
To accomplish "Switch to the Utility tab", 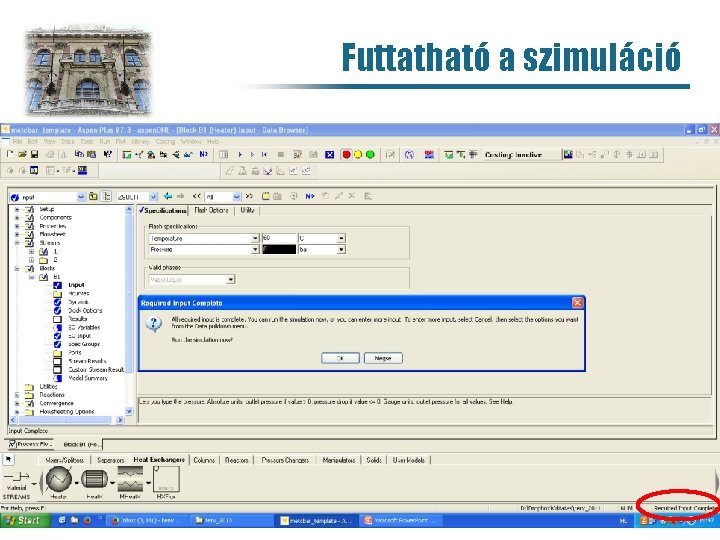I will (x=247, y=210).
